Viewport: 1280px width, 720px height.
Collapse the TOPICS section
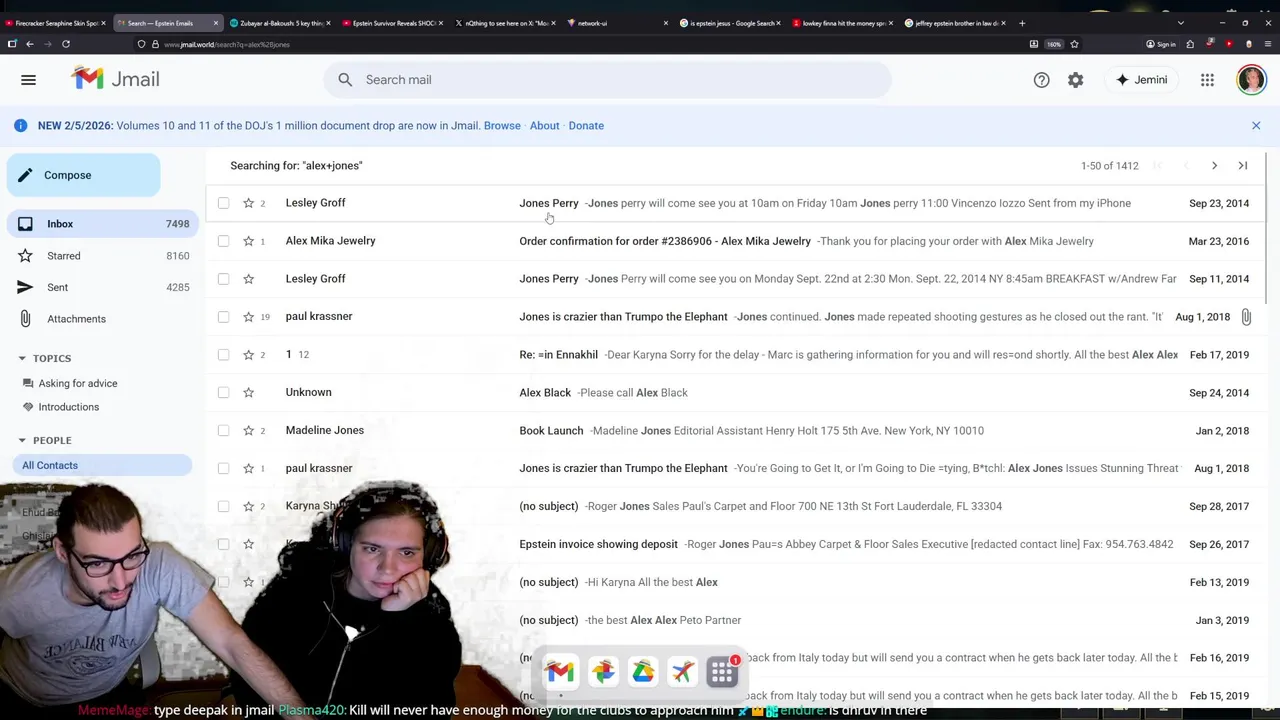click(22, 358)
